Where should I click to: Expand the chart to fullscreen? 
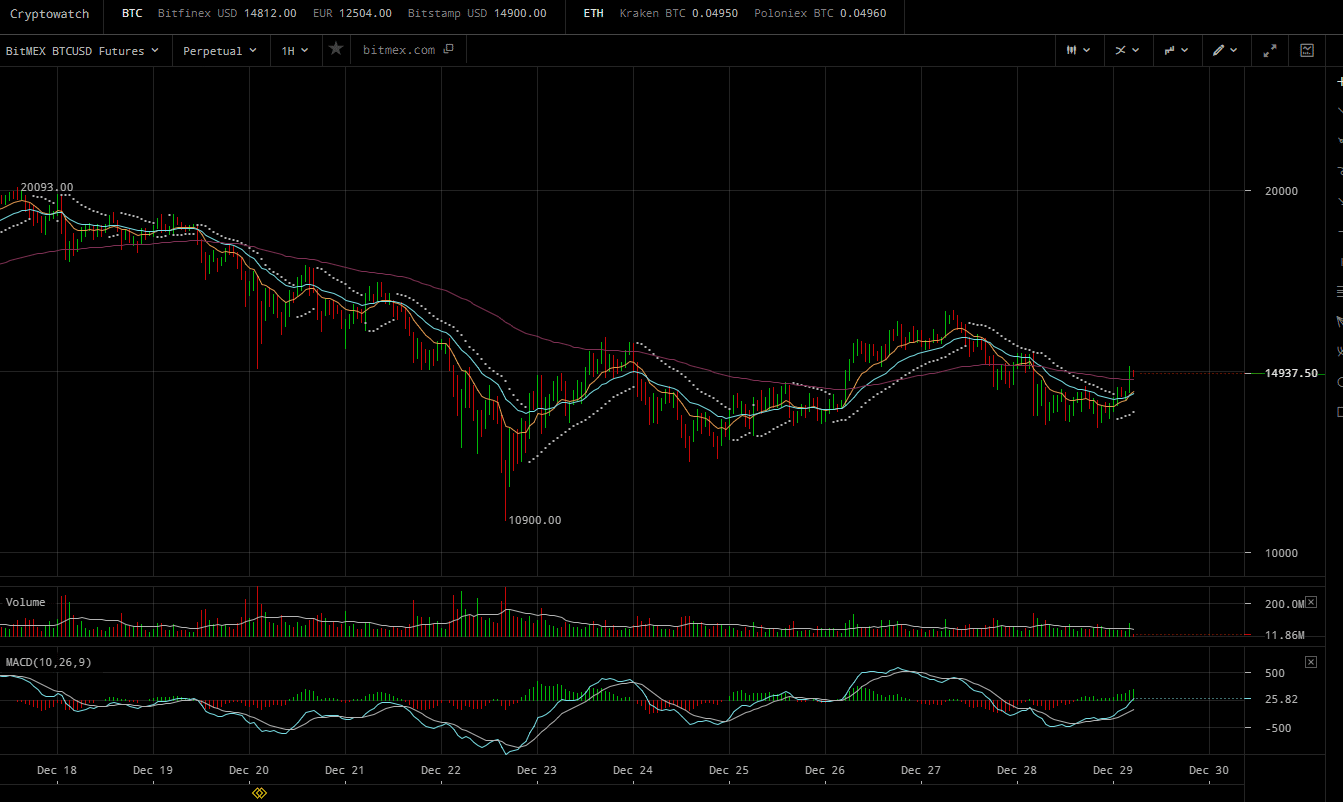(x=1270, y=50)
